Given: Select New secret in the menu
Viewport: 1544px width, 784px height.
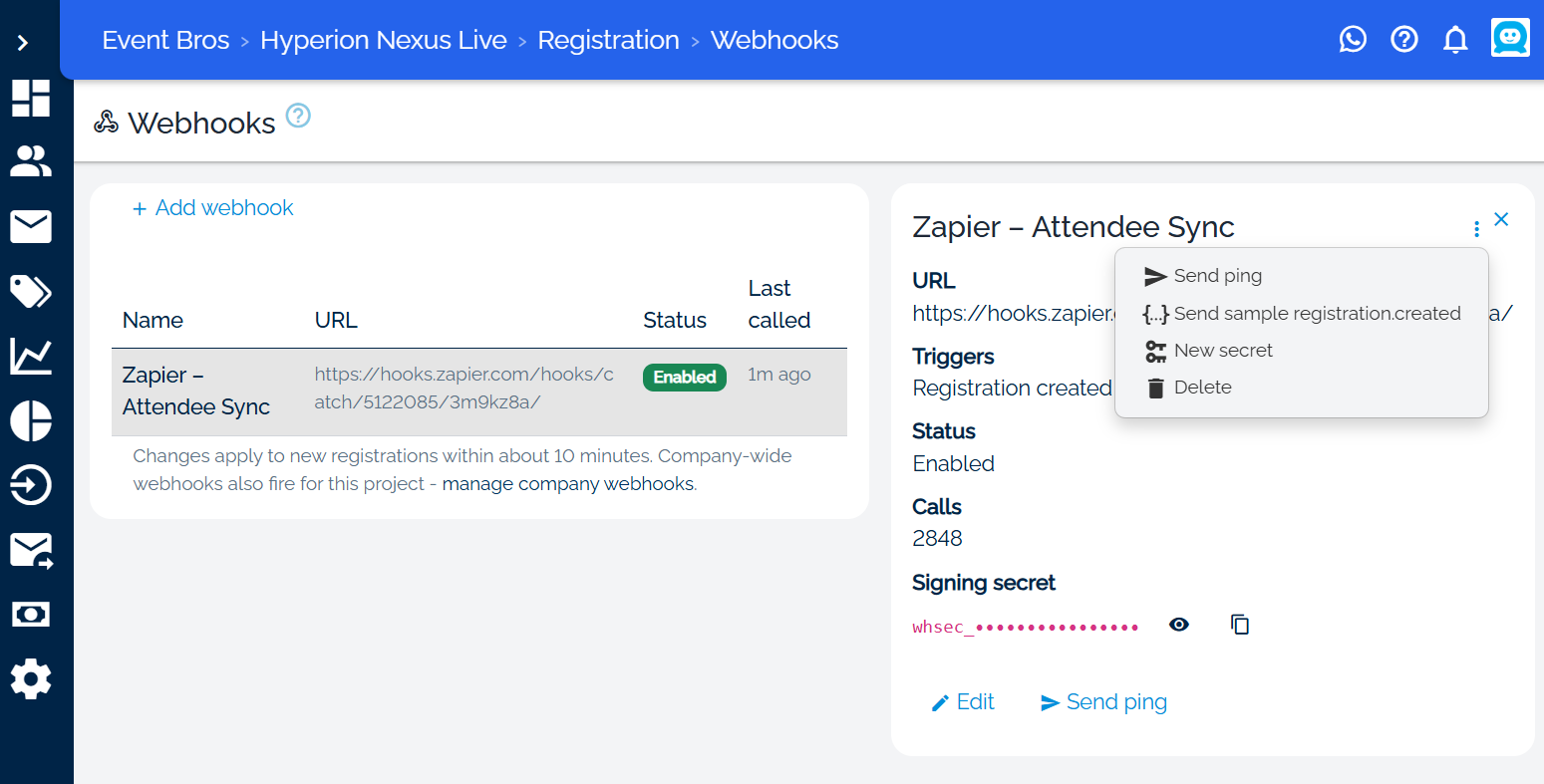Looking at the screenshot, I should pos(1302,351).
